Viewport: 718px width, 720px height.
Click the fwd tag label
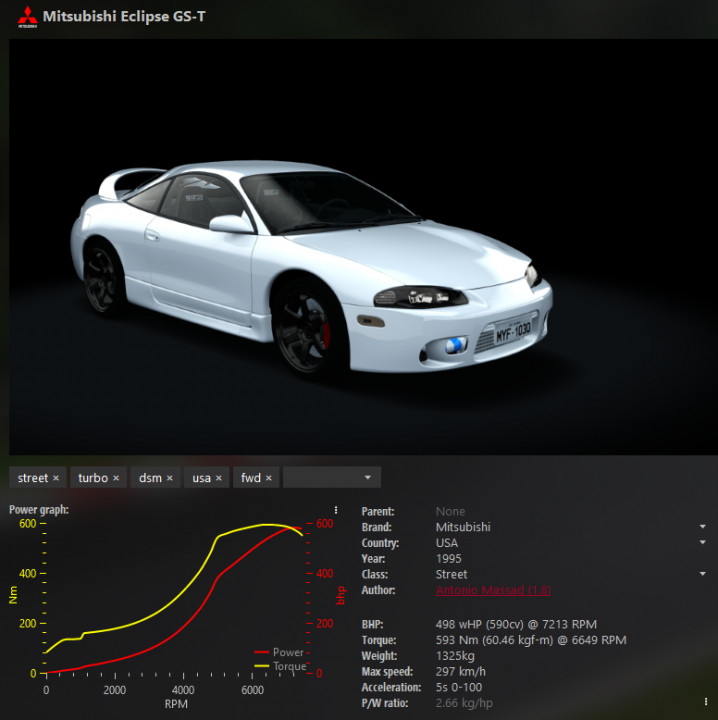(251, 478)
